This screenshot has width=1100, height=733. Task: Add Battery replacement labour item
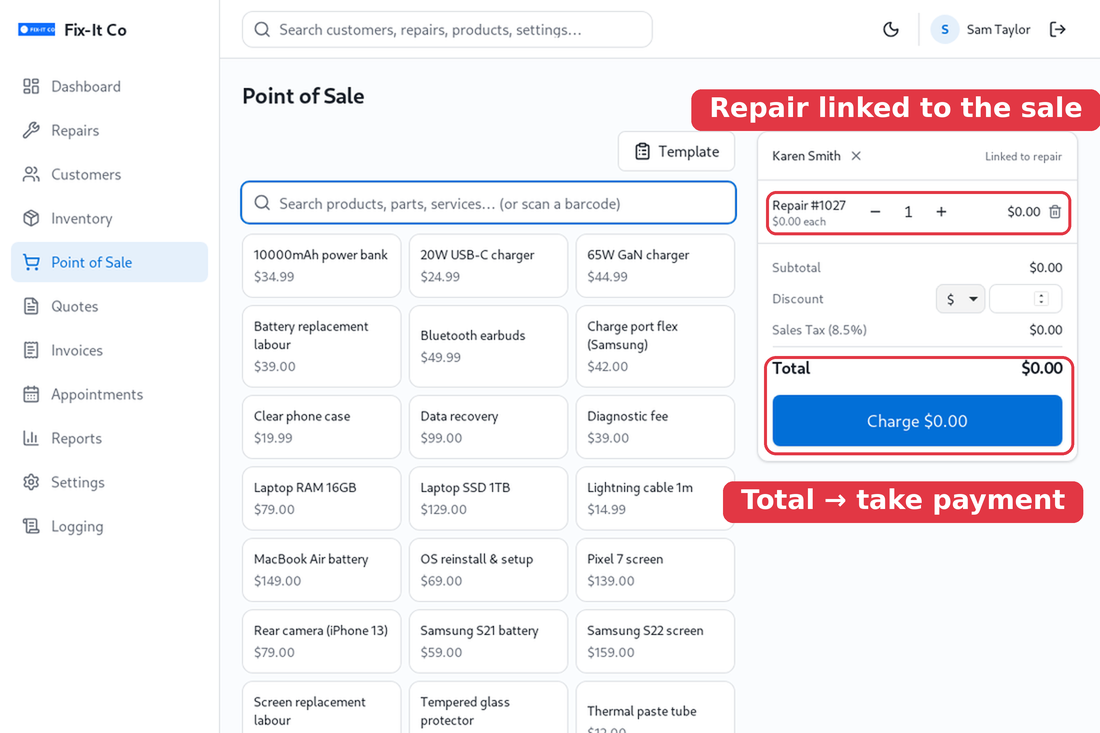(x=321, y=347)
